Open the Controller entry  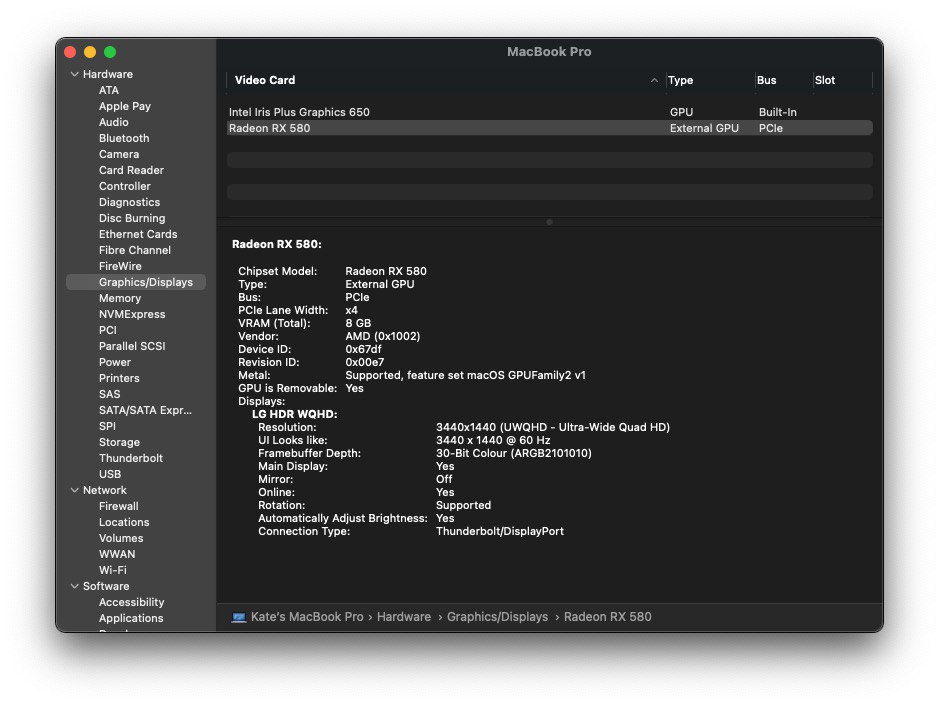click(125, 186)
